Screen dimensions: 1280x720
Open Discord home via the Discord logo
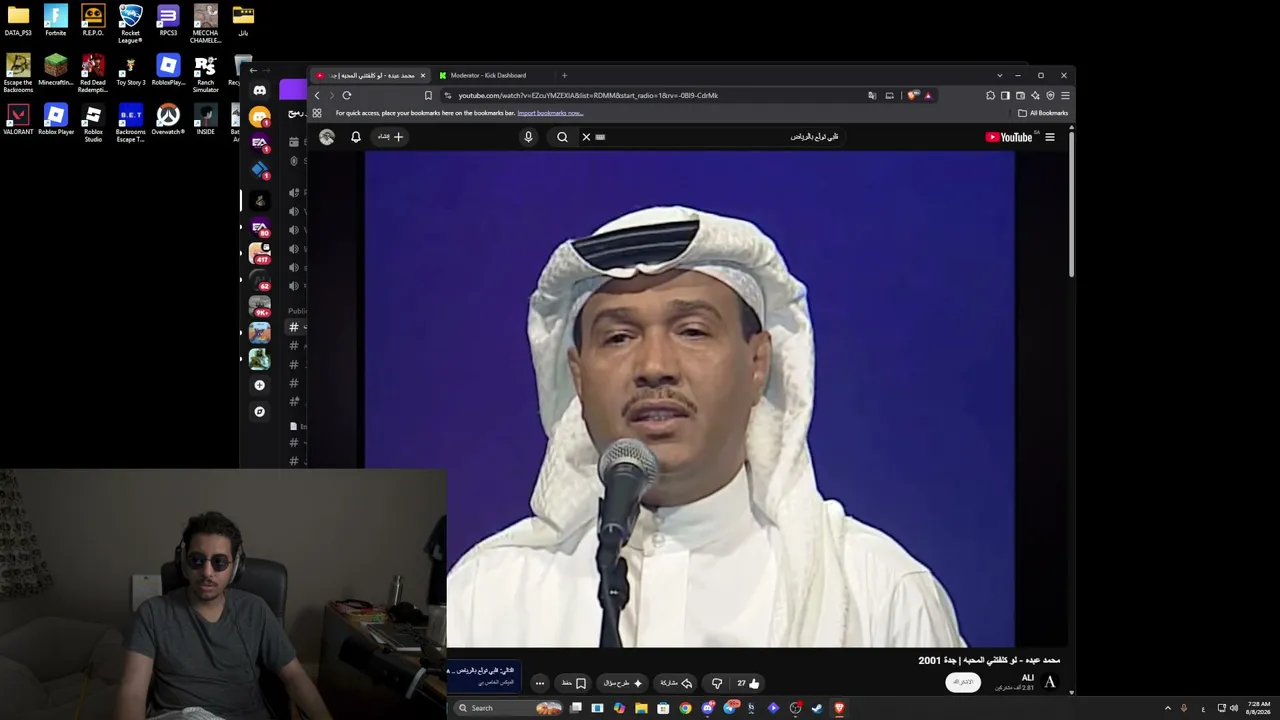(x=260, y=90)
